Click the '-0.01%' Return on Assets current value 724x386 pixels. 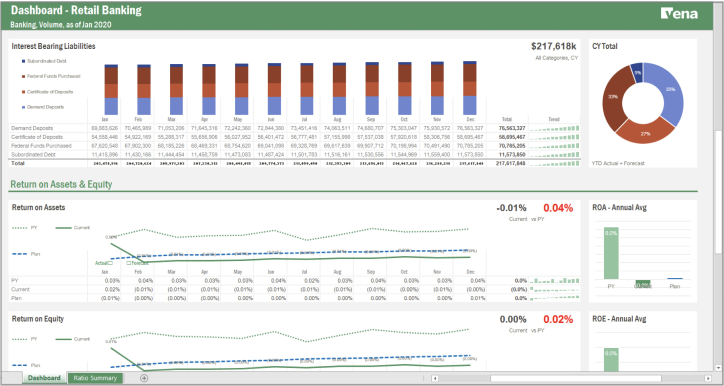[x=511, y=208]
